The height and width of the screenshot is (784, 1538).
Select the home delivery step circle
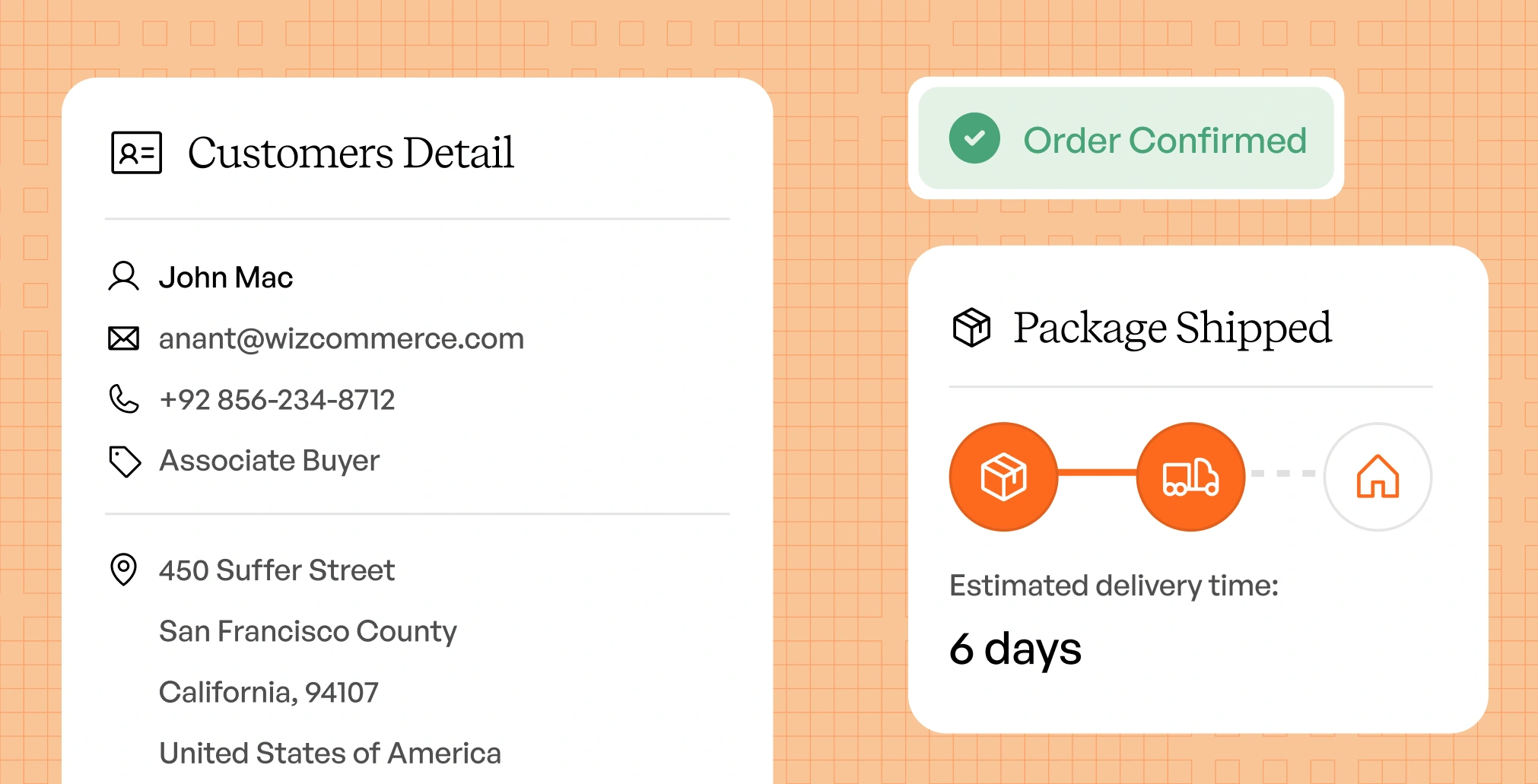[1378, 477]
